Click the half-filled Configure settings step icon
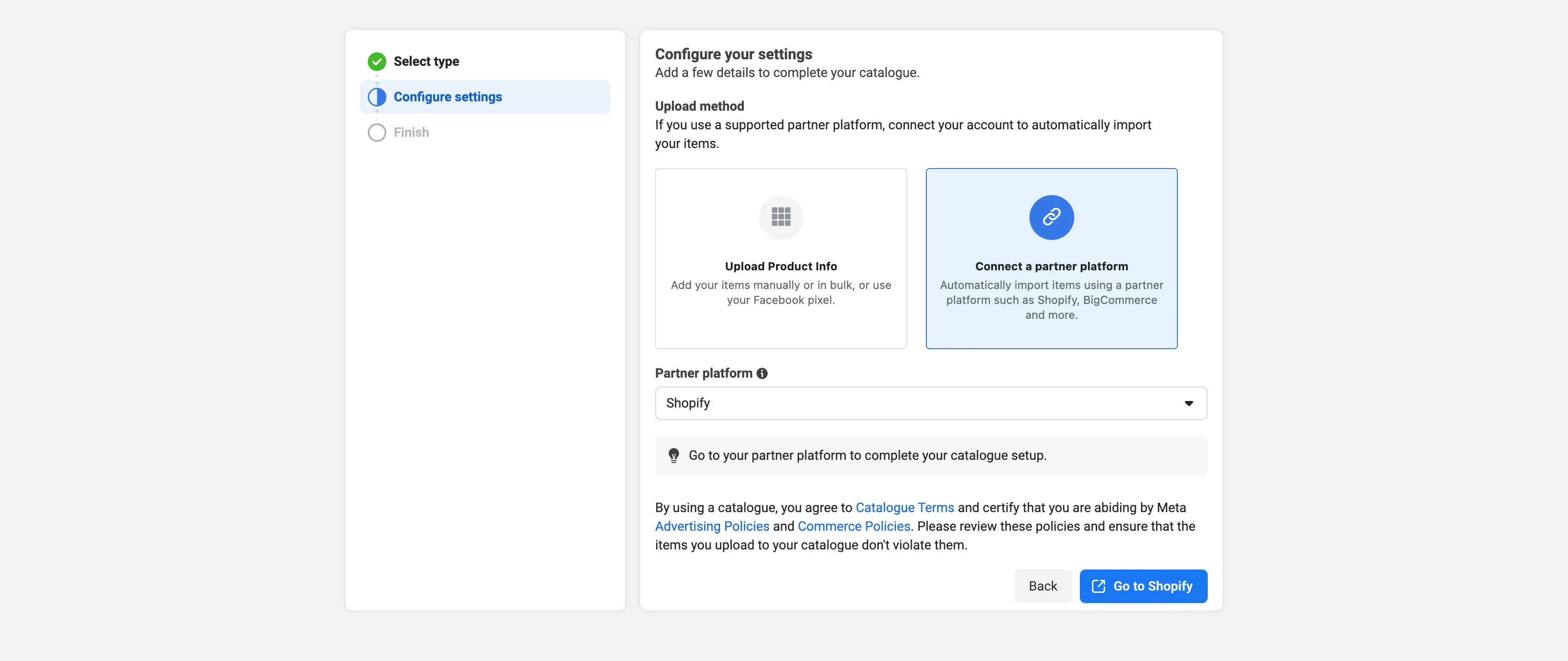The height and width of the screenshot is (661, 1568). tap(377, 97)
